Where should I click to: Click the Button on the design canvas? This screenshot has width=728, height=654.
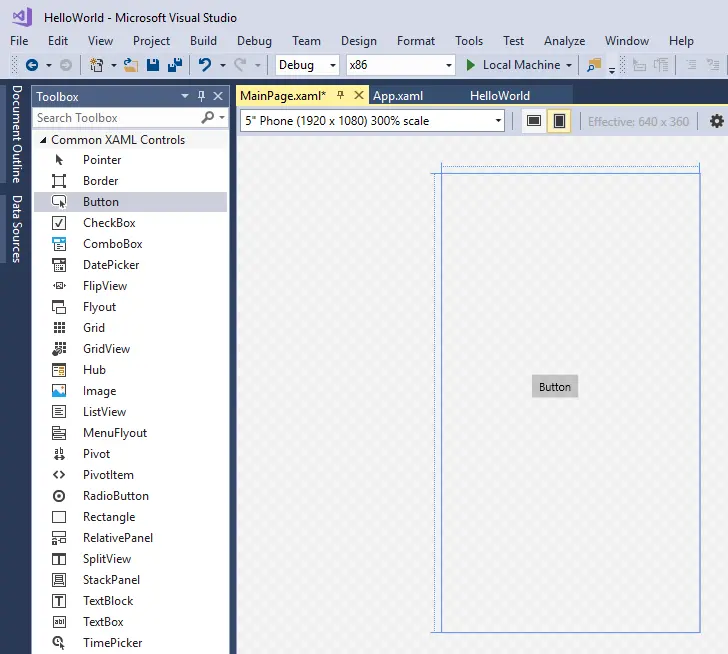[x=555, y=387]
